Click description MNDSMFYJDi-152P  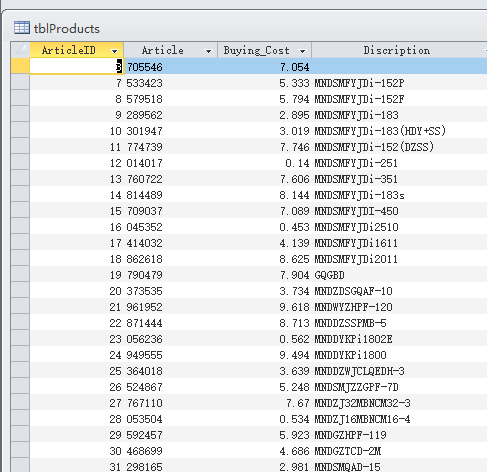tap(359, 83)
